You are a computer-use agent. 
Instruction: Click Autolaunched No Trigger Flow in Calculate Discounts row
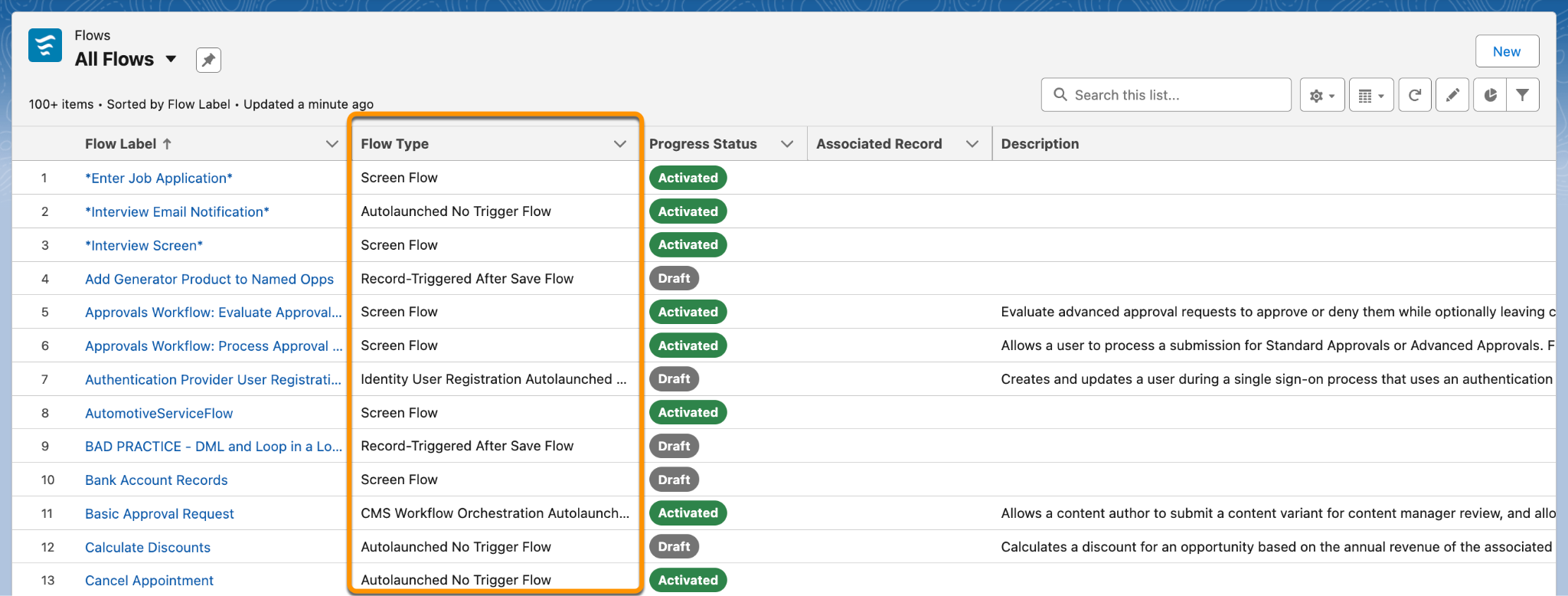coord(456,547)
